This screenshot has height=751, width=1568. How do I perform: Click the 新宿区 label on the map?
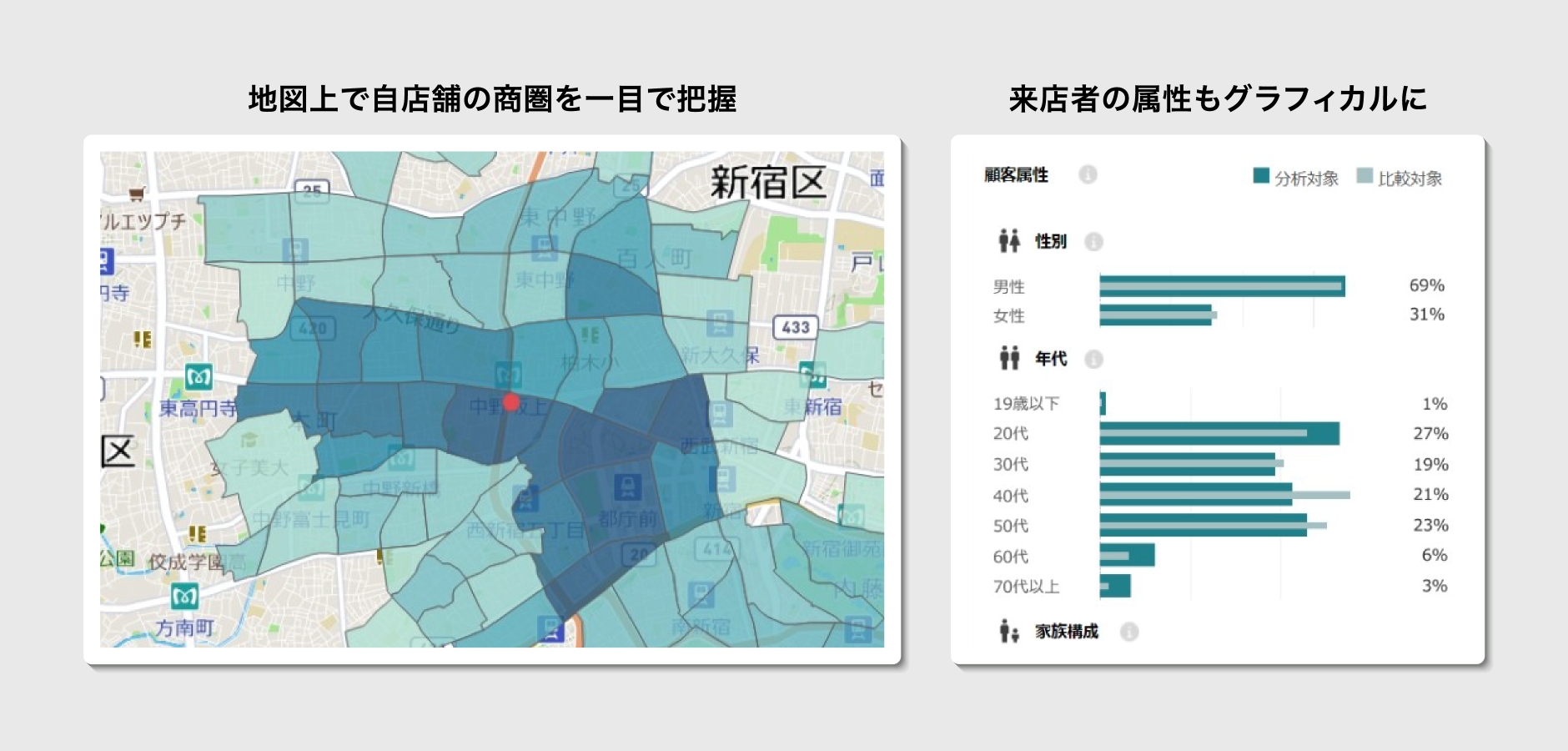768,183
